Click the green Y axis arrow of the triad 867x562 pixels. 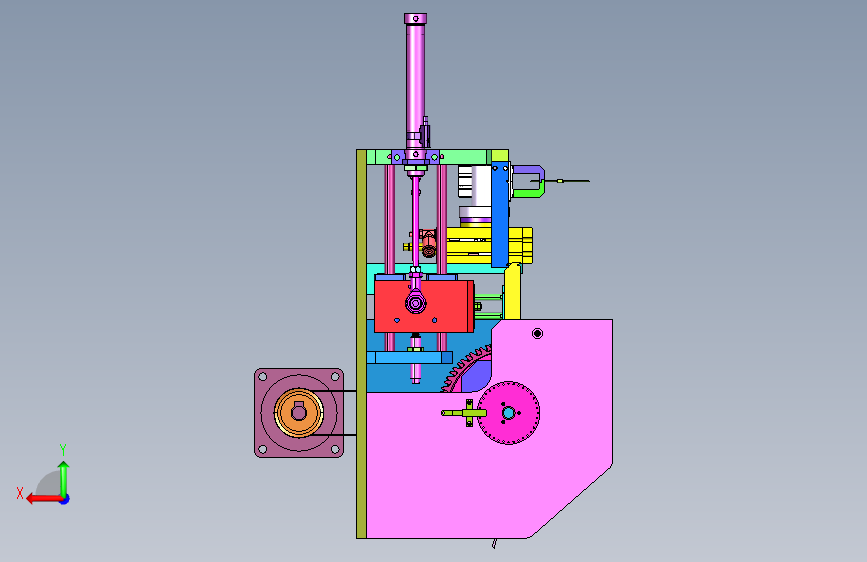click(64, 477)
